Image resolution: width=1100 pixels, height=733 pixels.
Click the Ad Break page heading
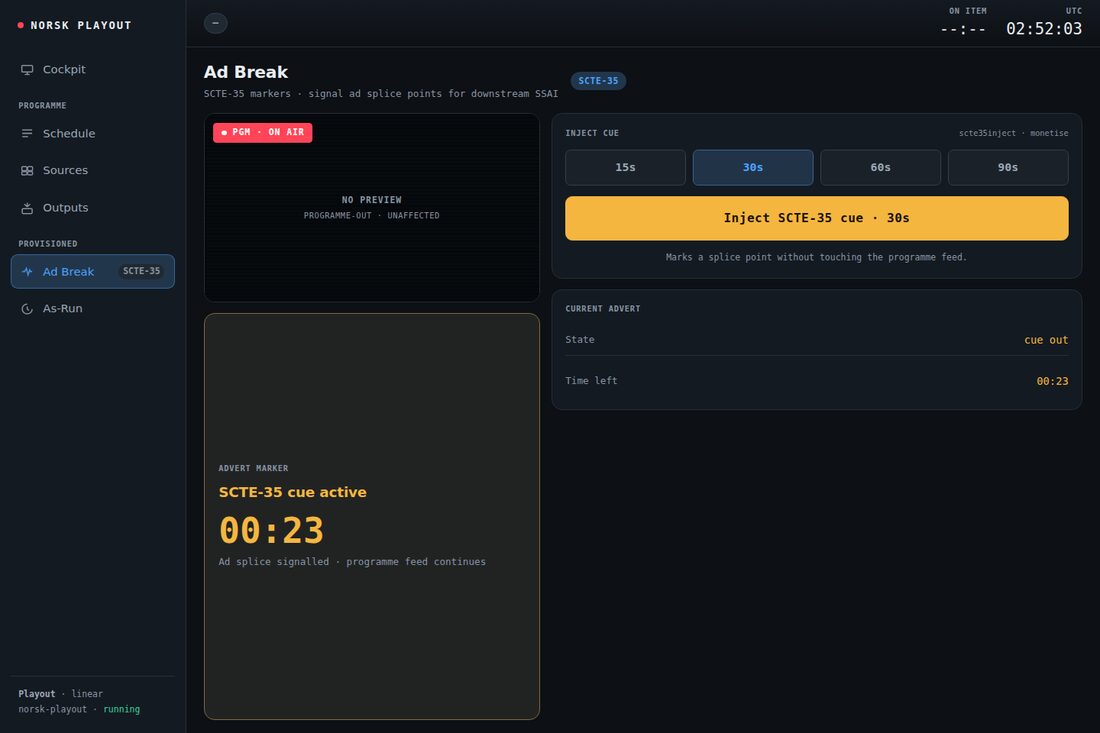[x=246, y=72]
